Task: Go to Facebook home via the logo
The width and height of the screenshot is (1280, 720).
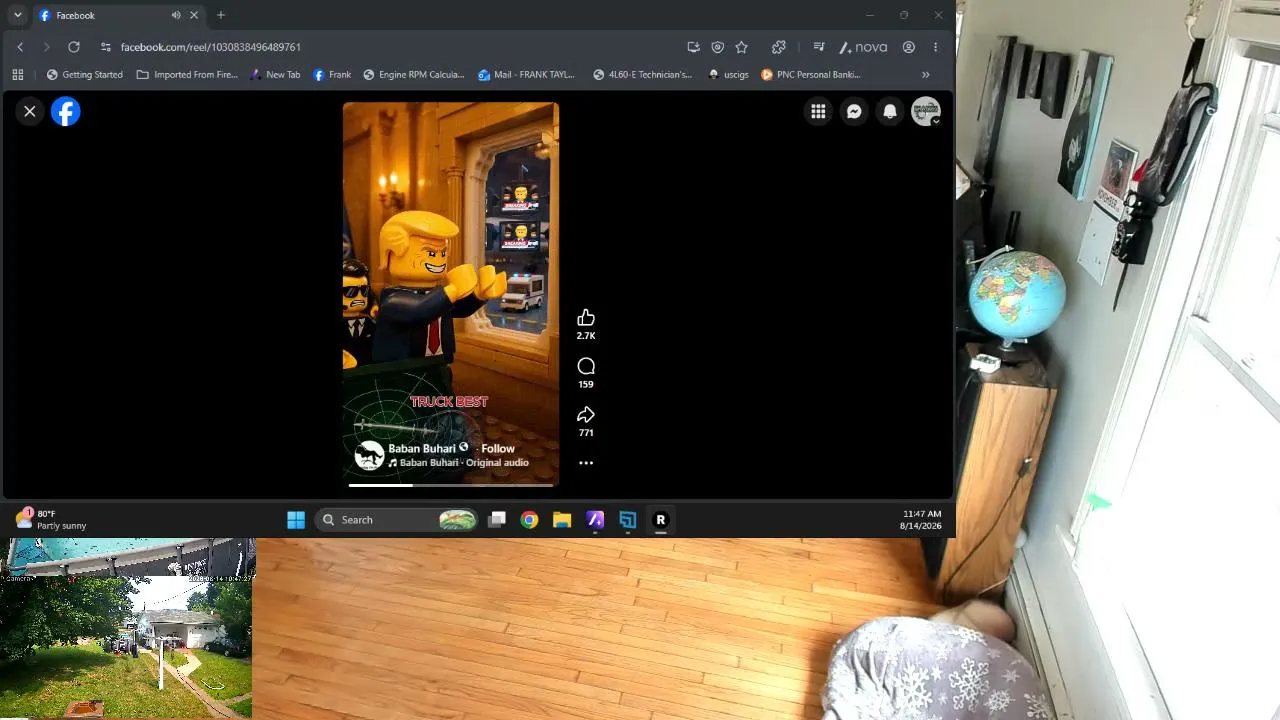Action: (66, 112)
